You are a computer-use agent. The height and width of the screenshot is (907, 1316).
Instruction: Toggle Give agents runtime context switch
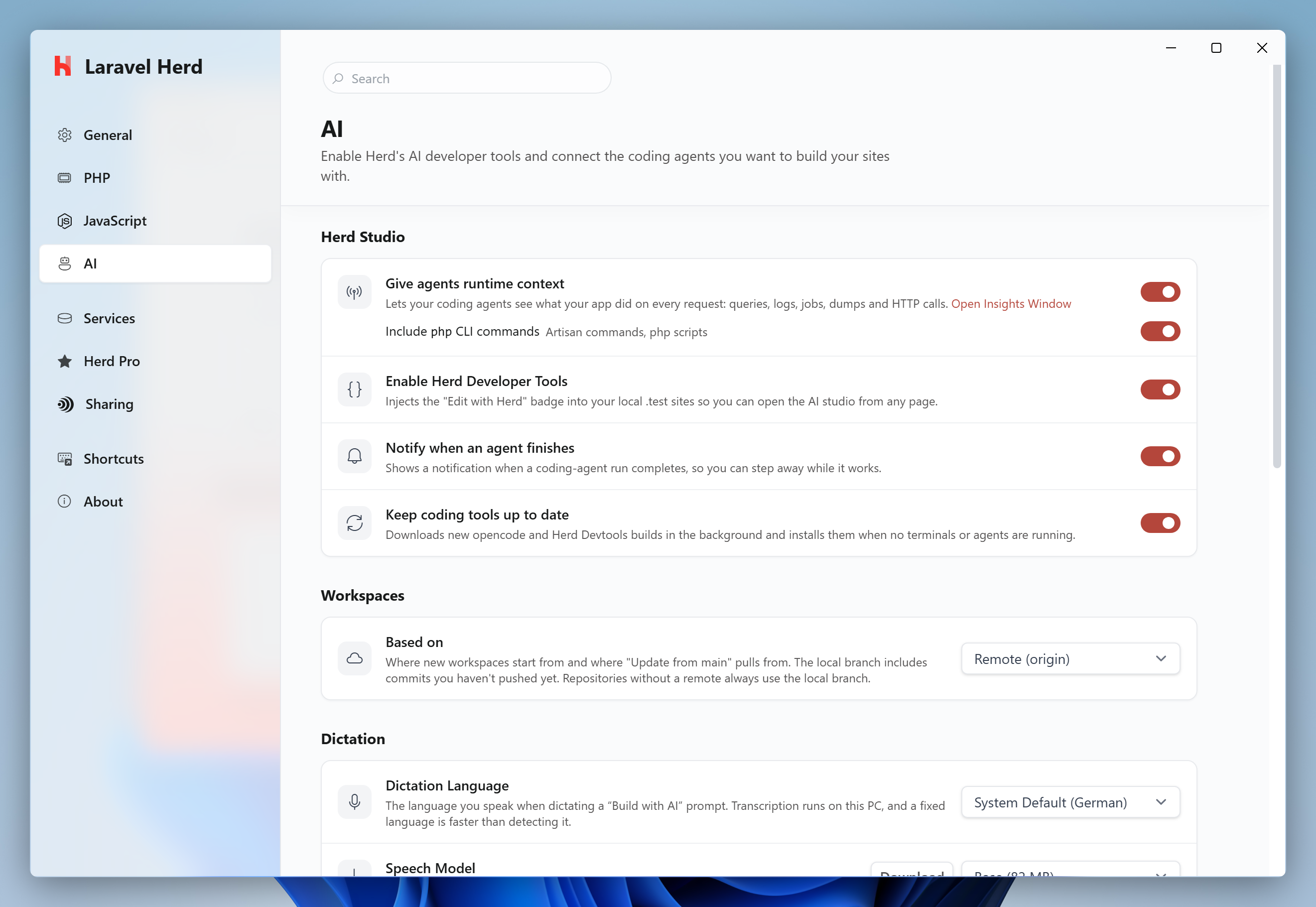1160,292
